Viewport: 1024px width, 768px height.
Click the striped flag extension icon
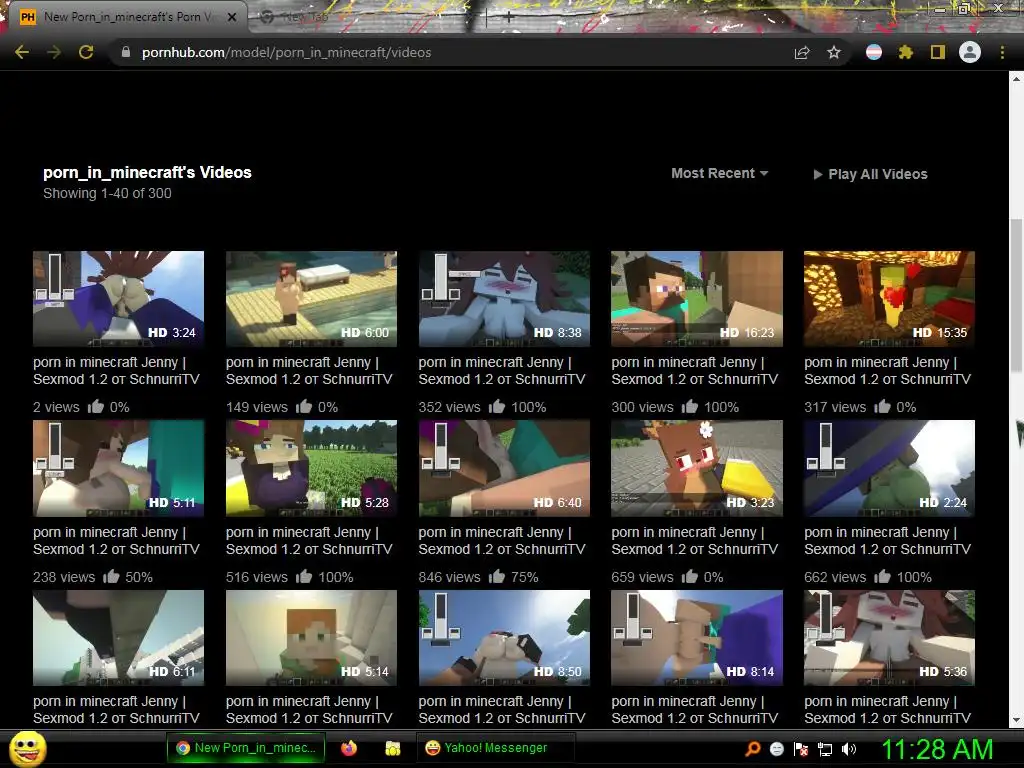point(874,52)
